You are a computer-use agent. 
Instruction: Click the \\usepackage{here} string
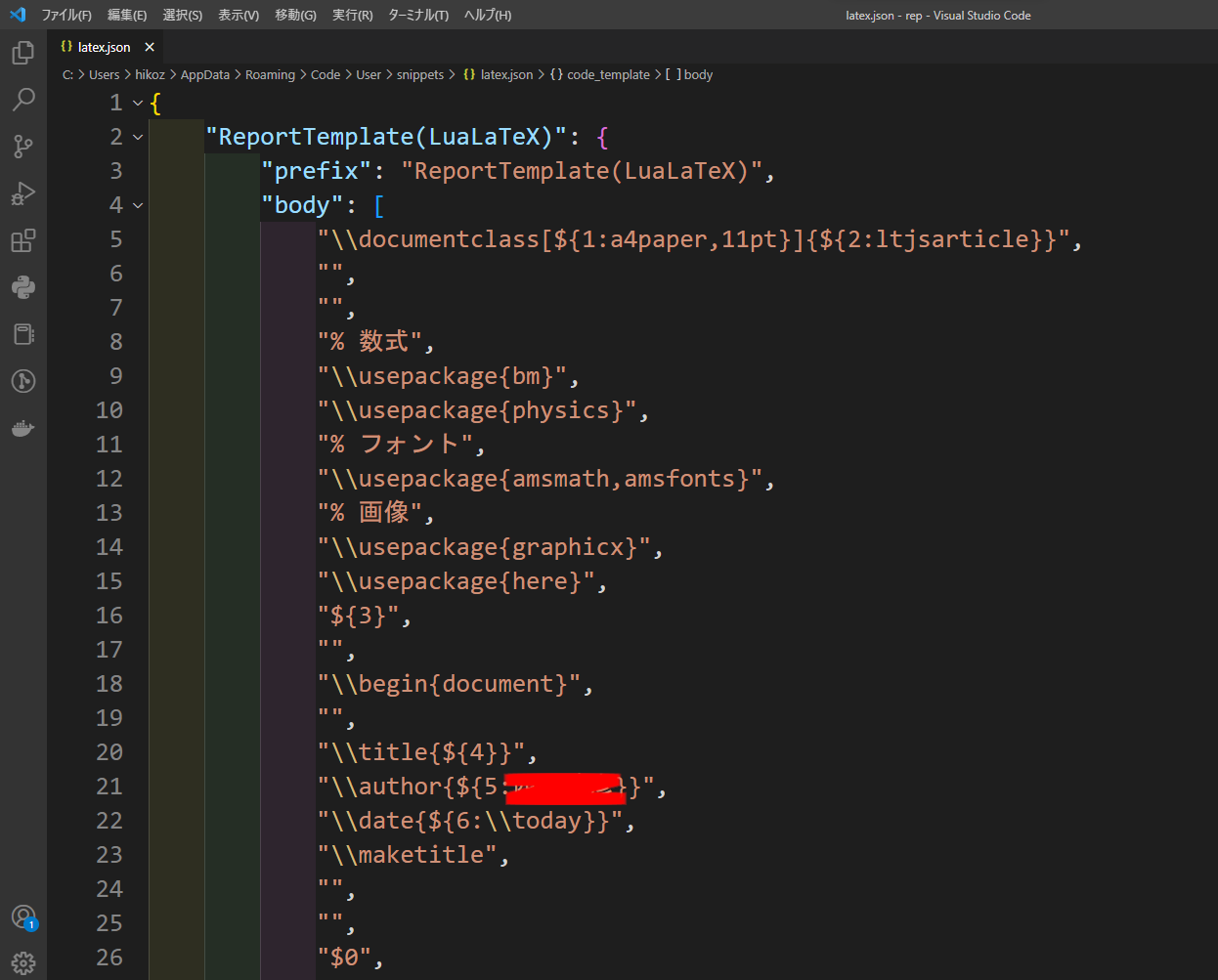point(456,581)
